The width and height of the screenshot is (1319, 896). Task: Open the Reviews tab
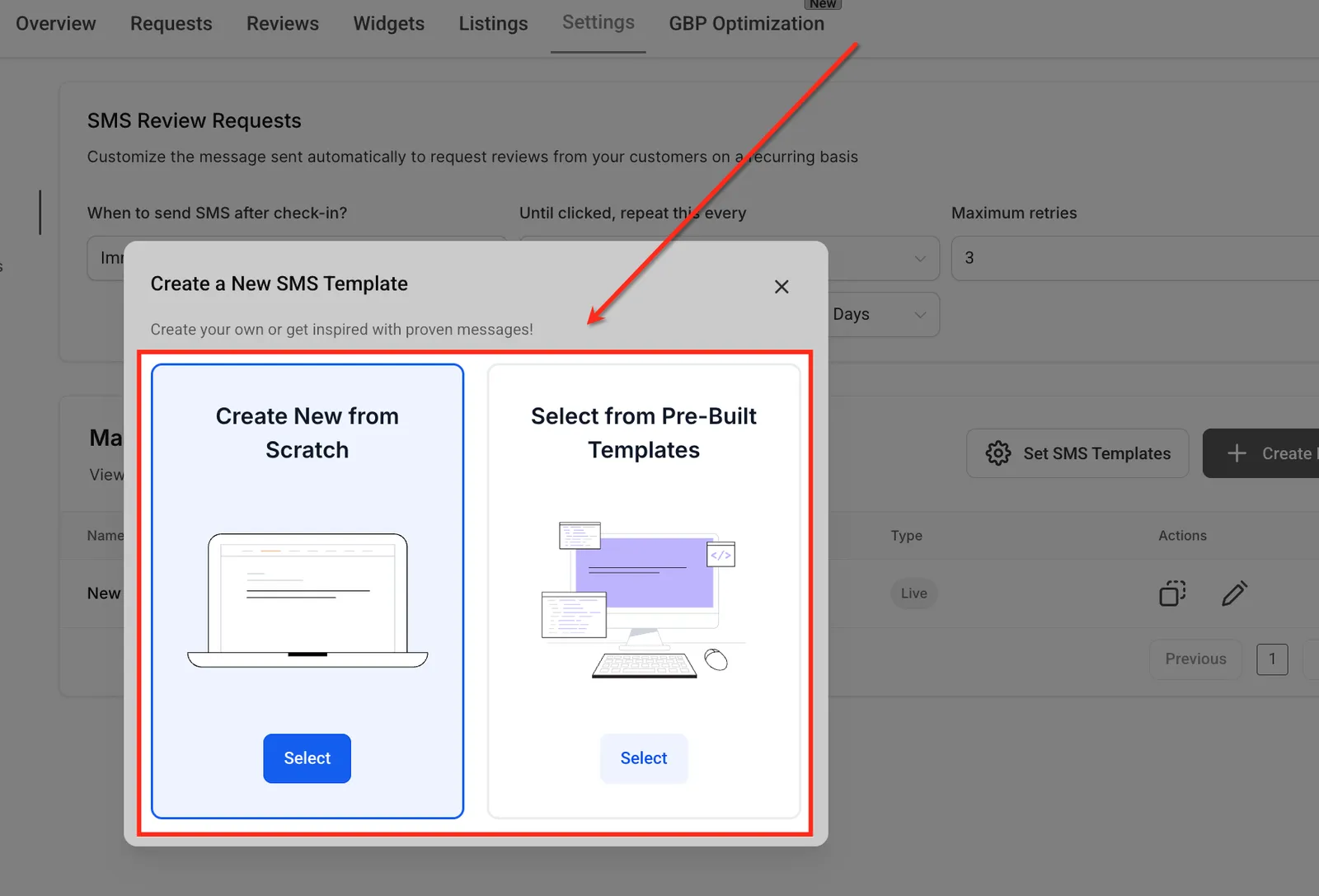click(x=283, y=24)
